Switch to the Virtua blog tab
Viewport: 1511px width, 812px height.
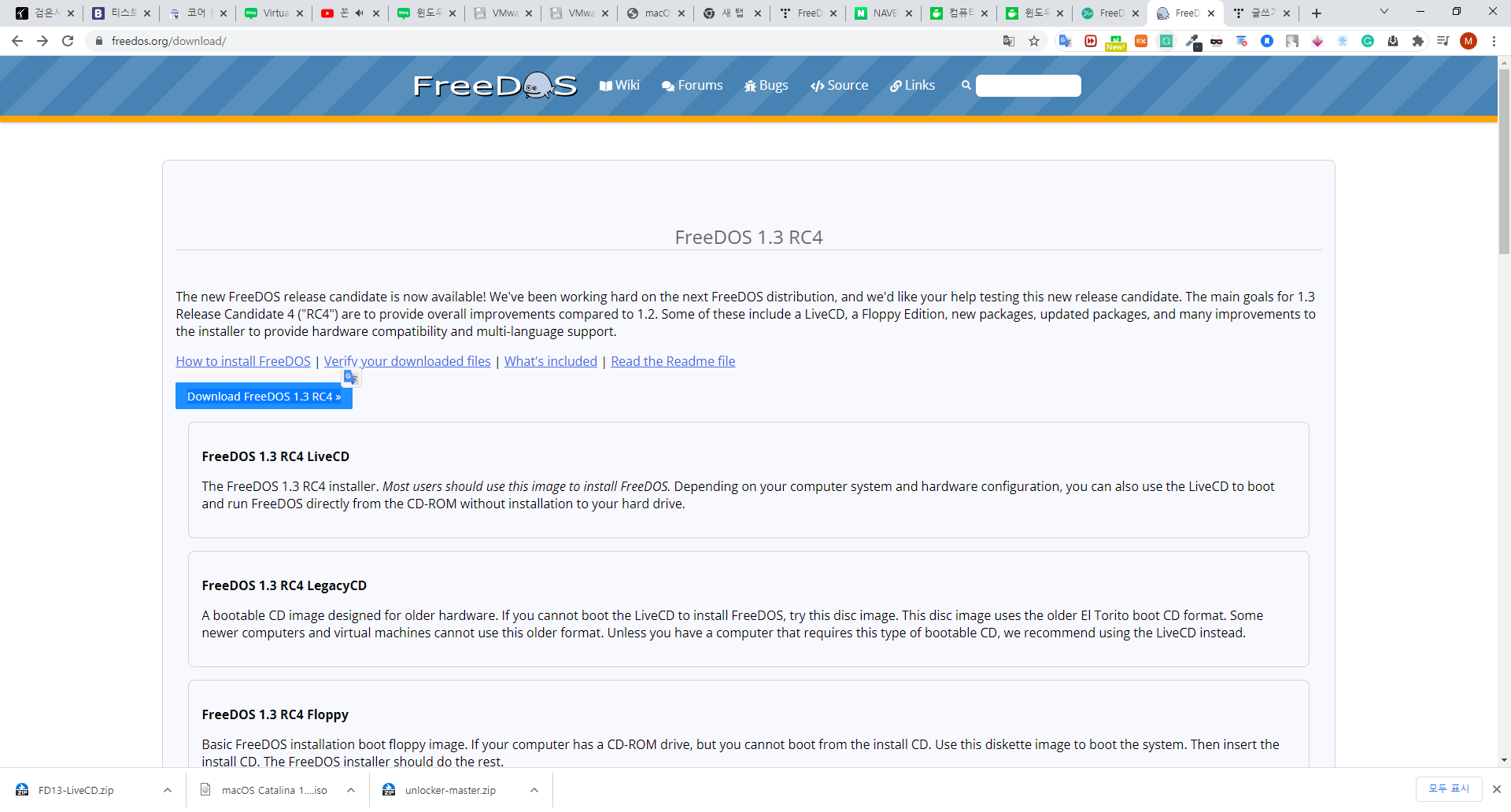pyautogui.click(x=275, y=13)
